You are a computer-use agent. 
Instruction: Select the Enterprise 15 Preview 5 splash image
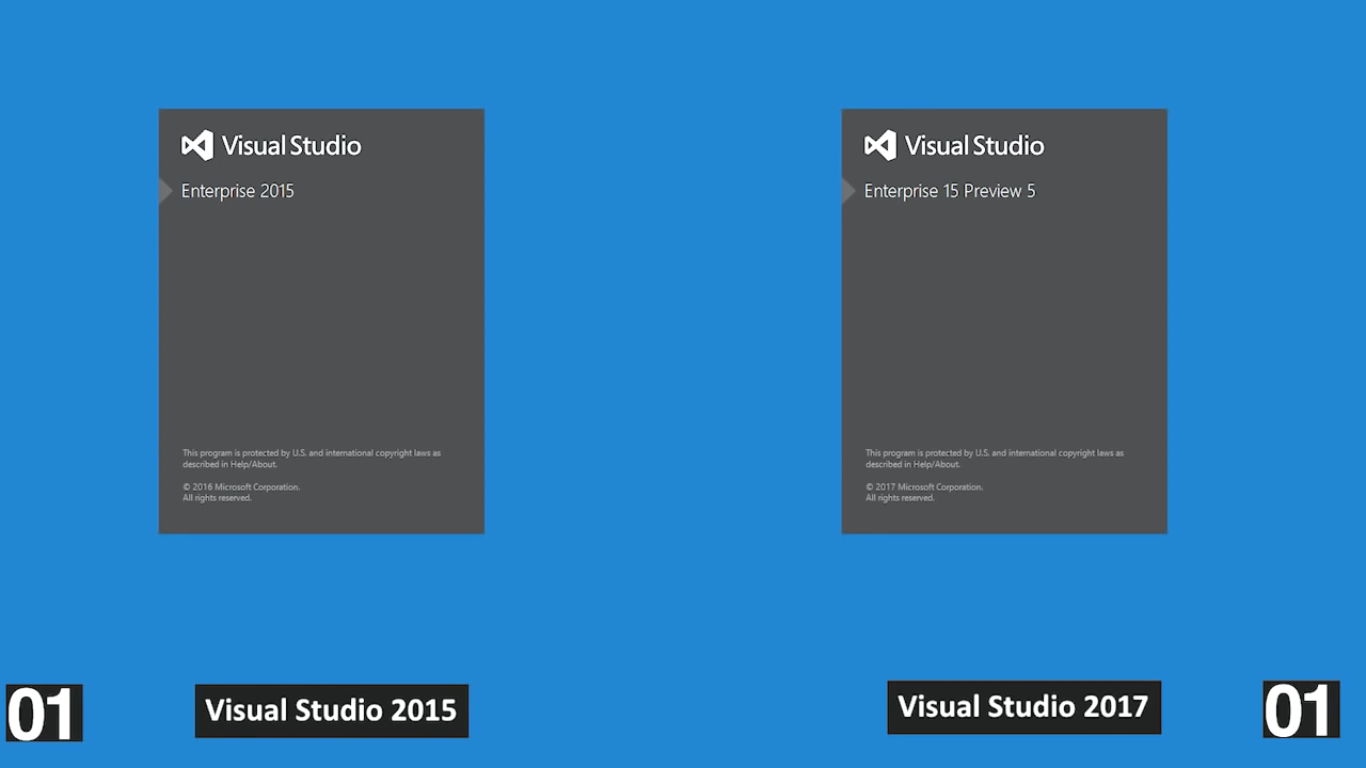[x=1004, y=321]
